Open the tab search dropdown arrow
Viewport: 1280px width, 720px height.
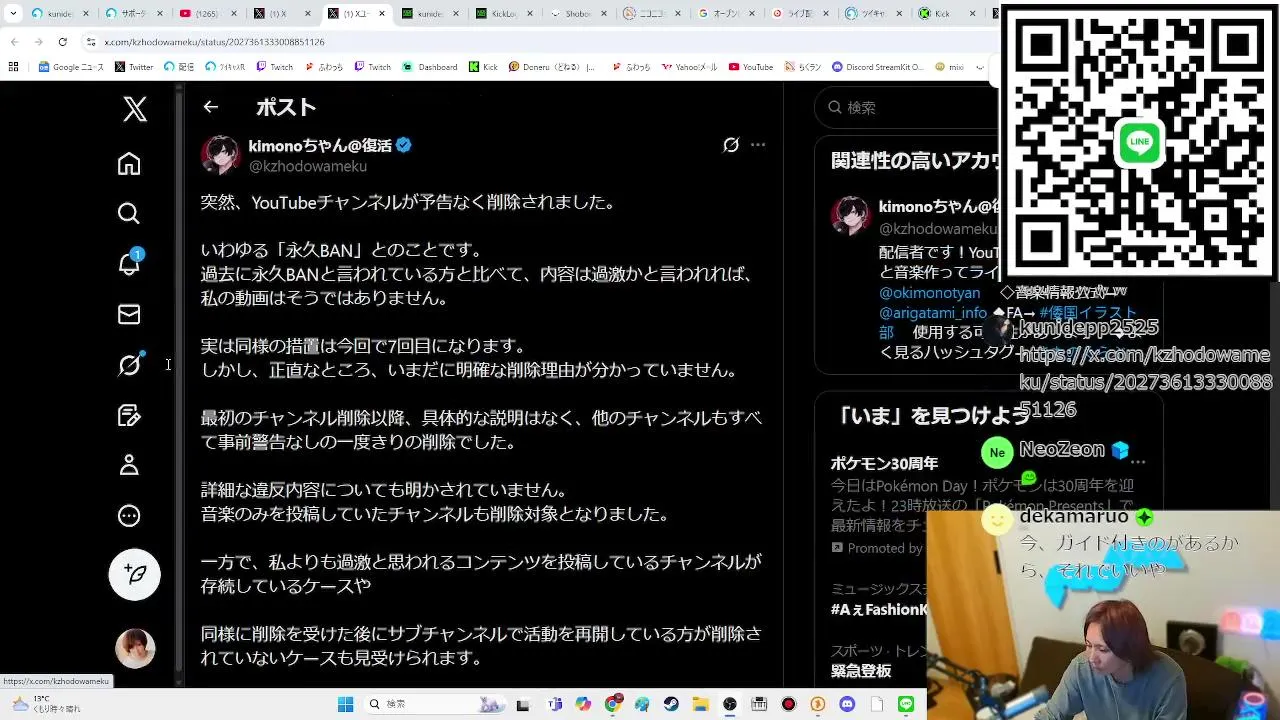point(13,14)
